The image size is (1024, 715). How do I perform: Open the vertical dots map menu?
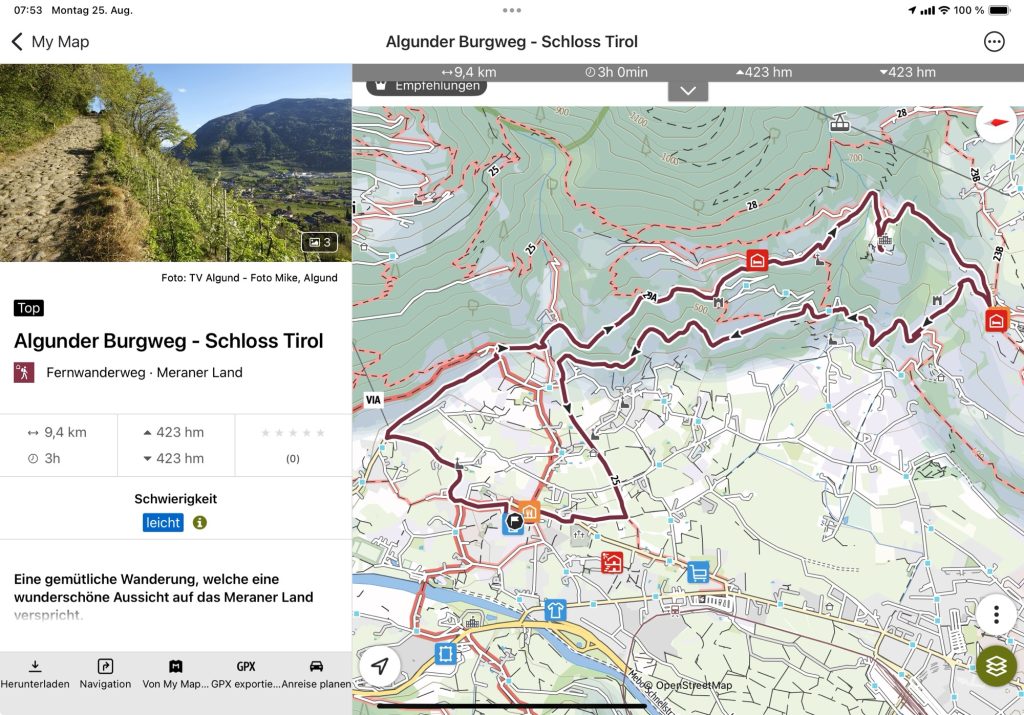pyautogui.click(x=996, y=614)
